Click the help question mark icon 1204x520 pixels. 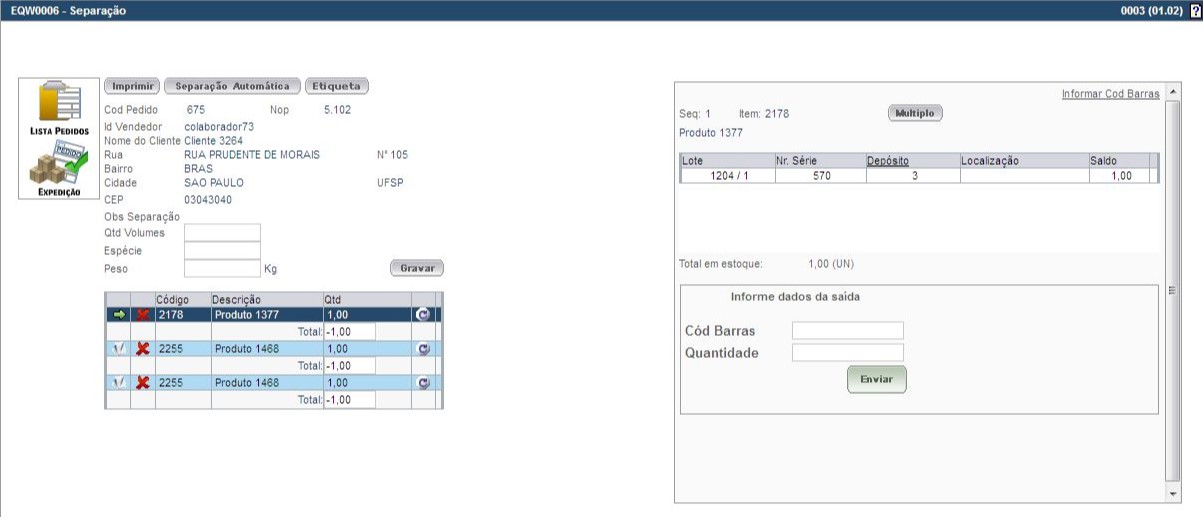point(1195,10)
